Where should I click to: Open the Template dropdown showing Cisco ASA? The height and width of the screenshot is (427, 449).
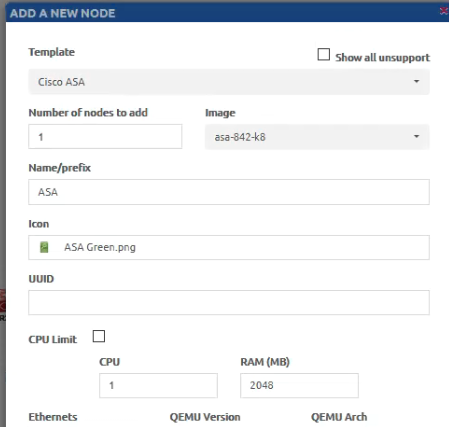click(x=229, y=82)
